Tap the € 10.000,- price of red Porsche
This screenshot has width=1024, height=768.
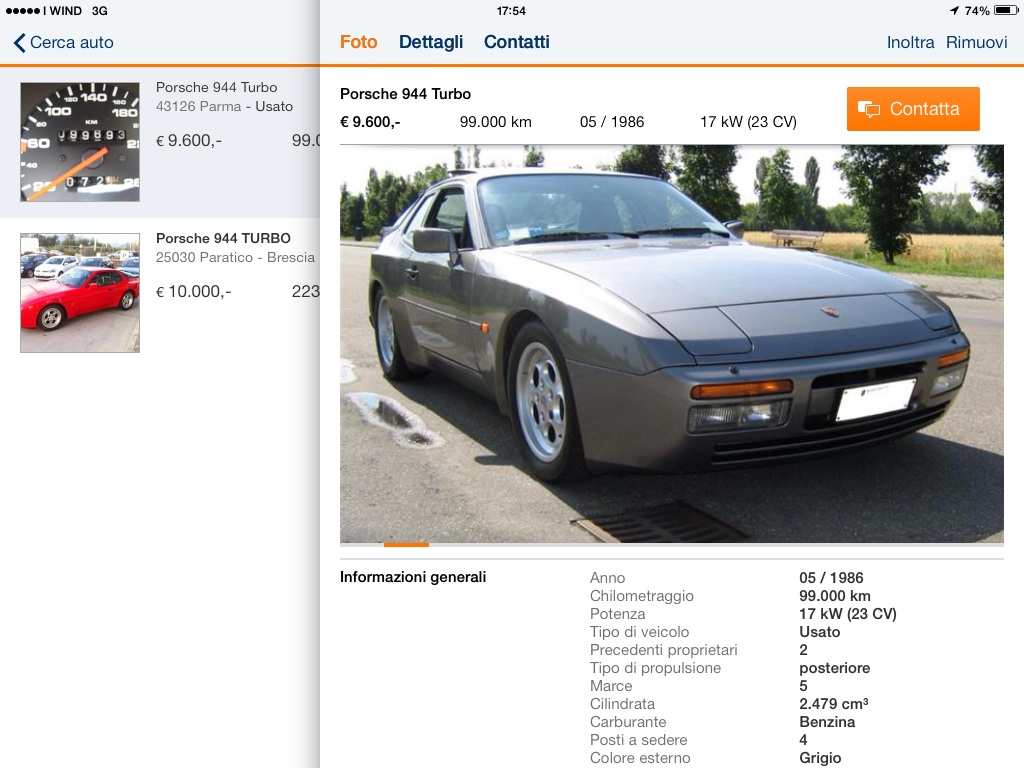(x=193, y=292)
